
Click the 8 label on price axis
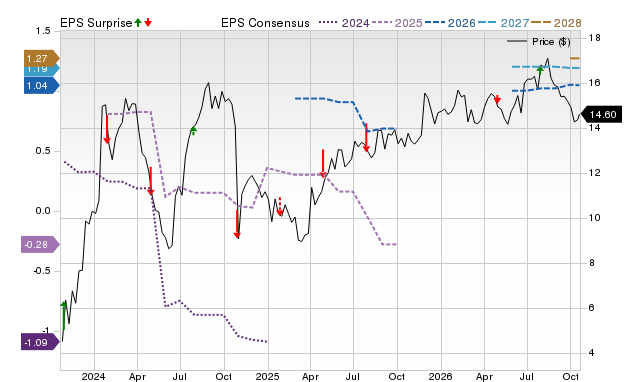591,263
